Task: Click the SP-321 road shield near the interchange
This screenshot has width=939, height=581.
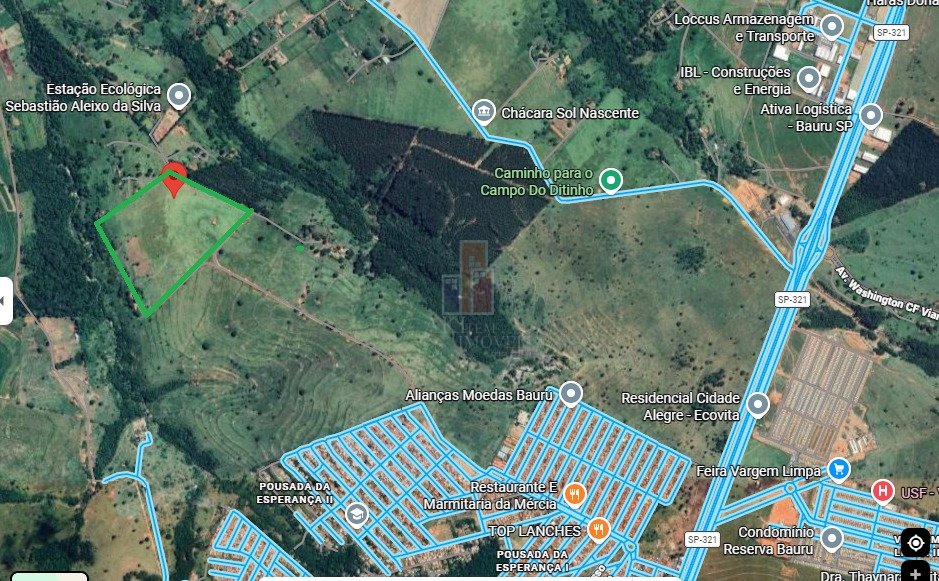Action: coord(792,299)
